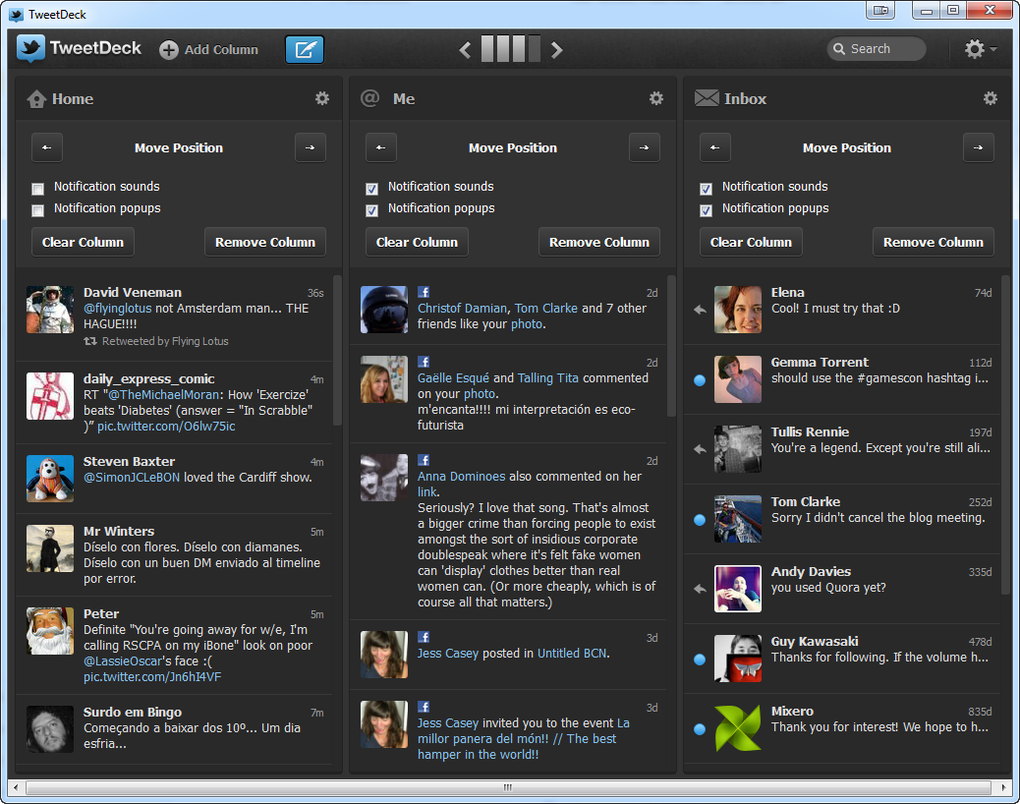Click Facebook icon on Jess Casey posted notification
Image resolution: width=1020 pixels, height=804 pixels.
[423, 637]
